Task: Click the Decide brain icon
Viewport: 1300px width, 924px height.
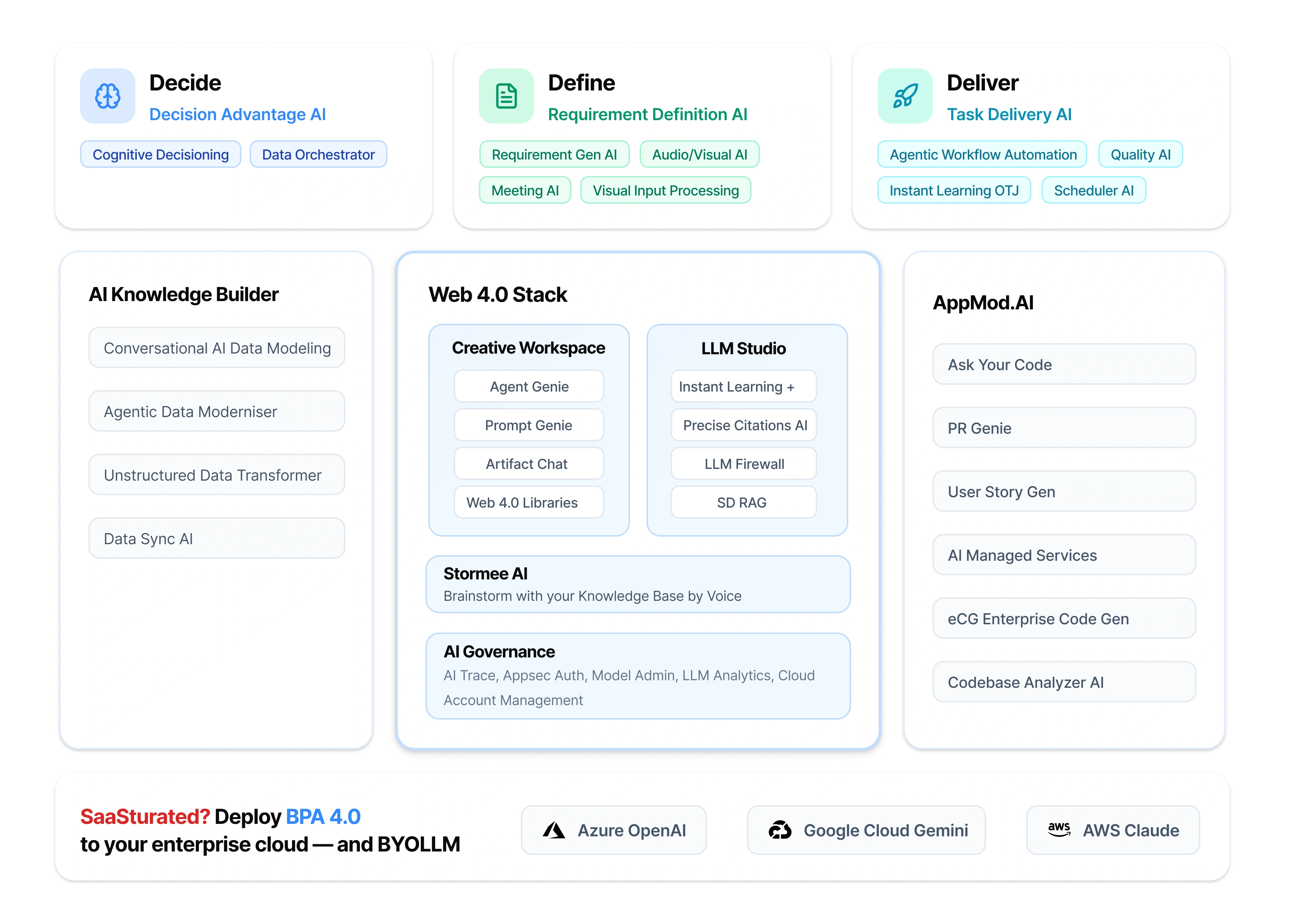Action: (x=107, y=96)
